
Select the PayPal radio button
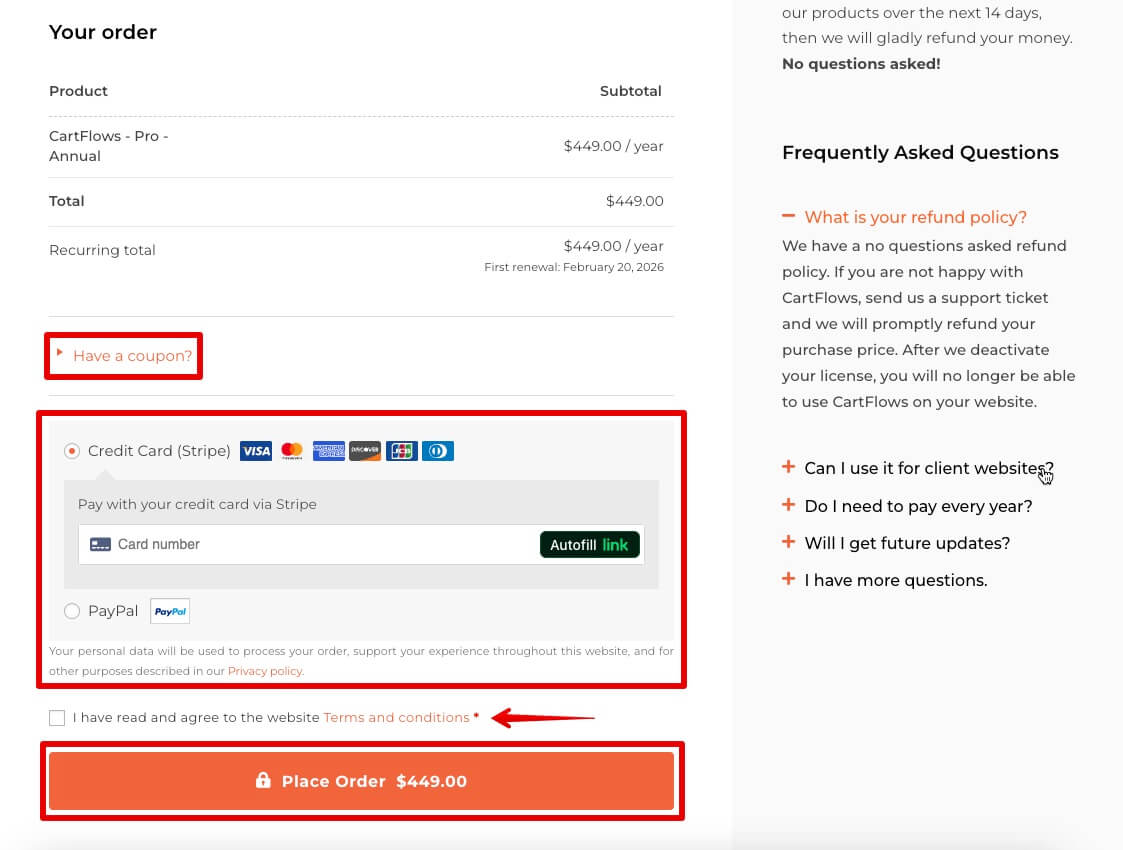click(72, 611)
